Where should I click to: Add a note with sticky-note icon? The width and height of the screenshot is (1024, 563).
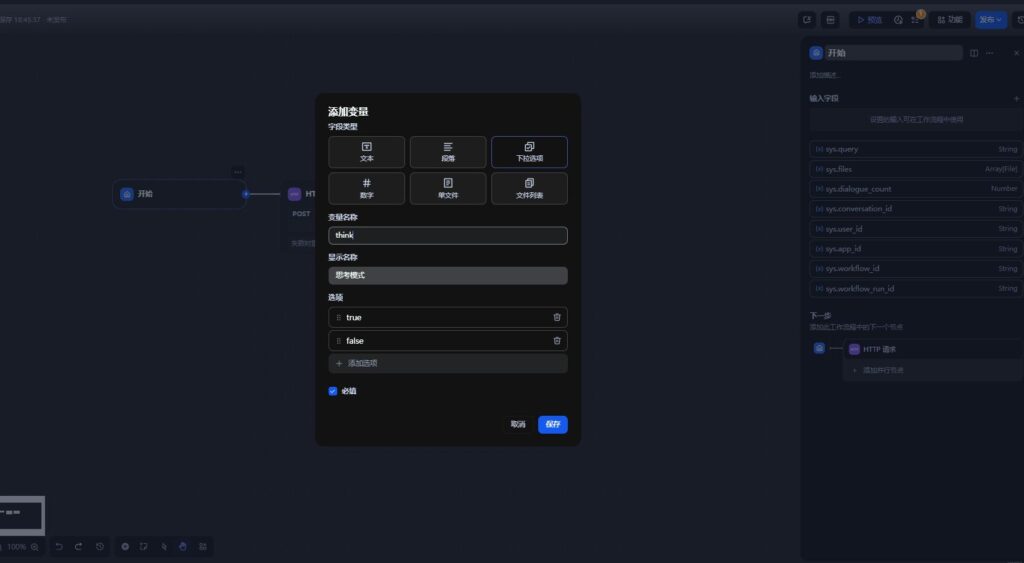(144, 547)
